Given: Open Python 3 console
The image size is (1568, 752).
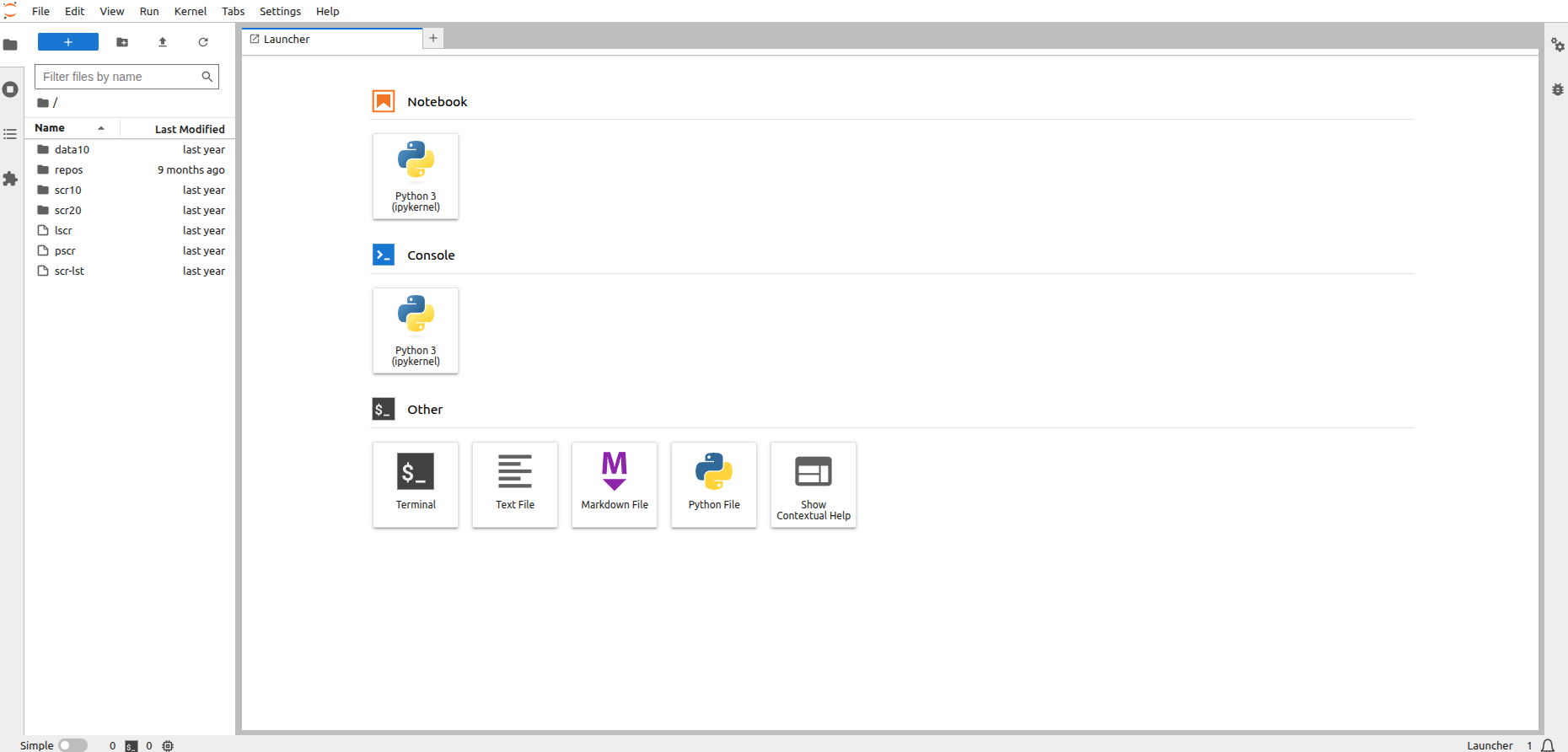Looking at the screenshot, I should [x=416, y=330].
